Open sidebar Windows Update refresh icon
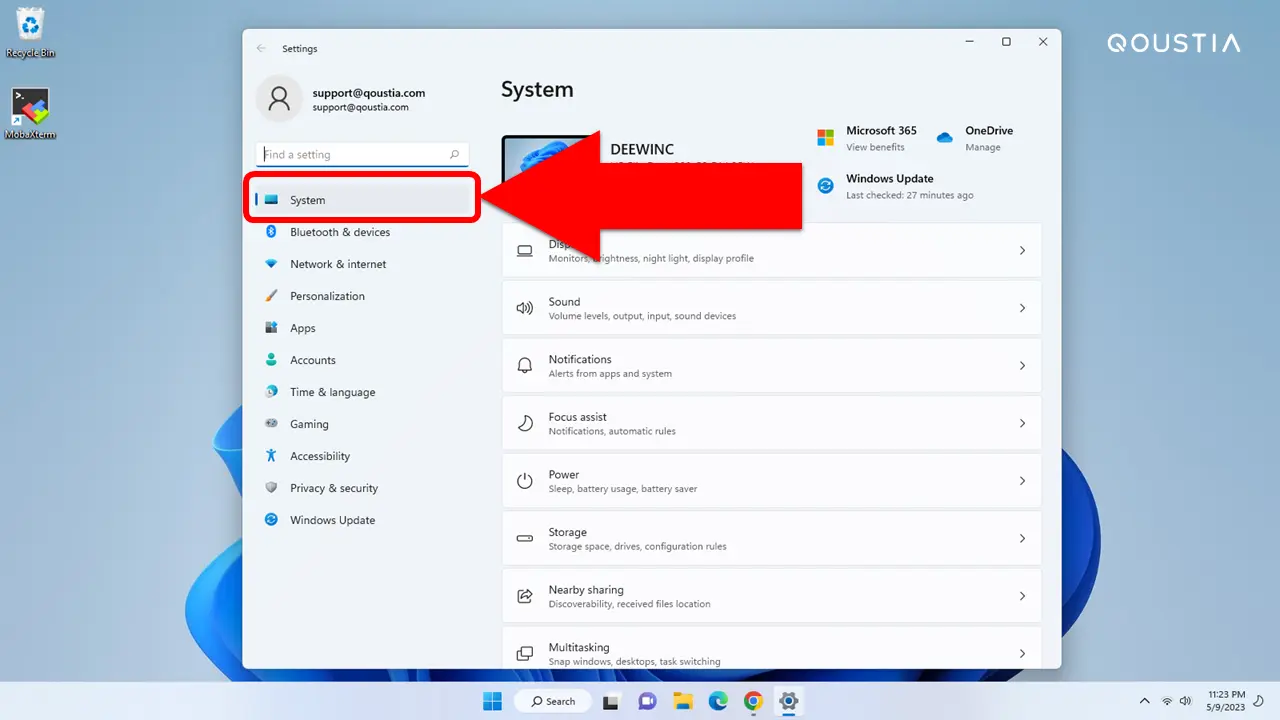Screen dimensions: 1280x720 pyautogui.click(x=271, y=520)
